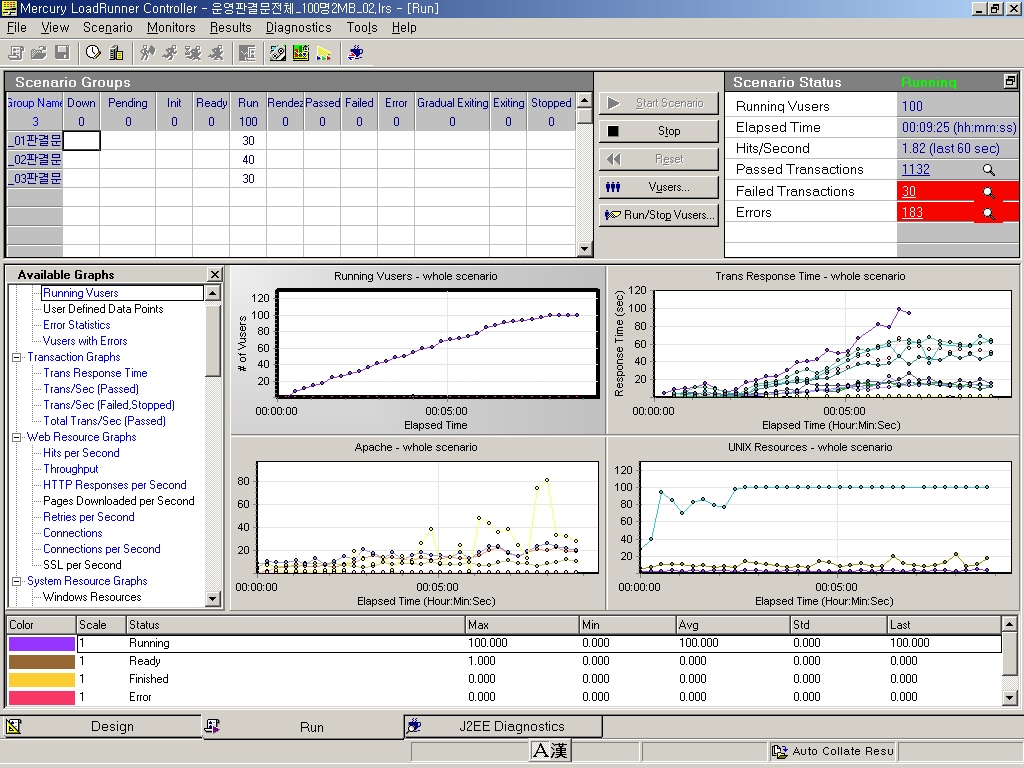Click the Stop Vusers toolbar icon
Viewport: 1024px width, 768px height.
coord(216,53)
